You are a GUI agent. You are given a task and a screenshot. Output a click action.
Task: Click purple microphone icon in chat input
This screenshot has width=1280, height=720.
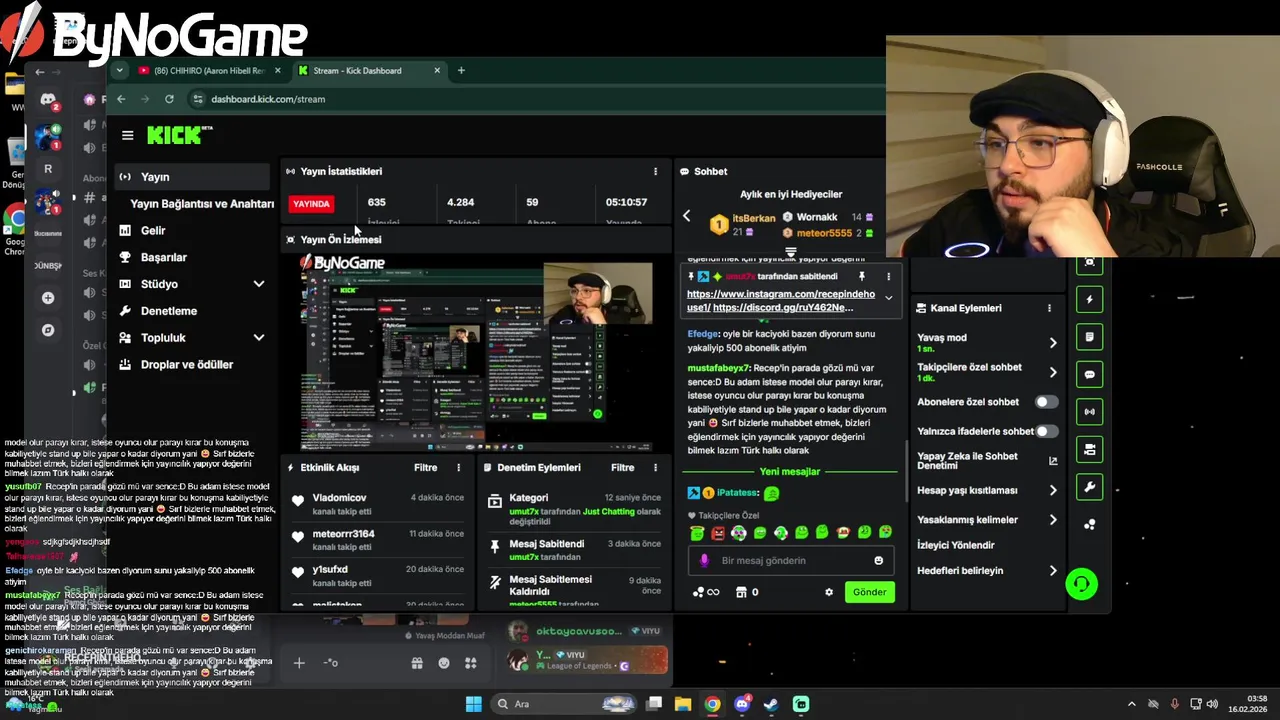[x=704, y=561]
